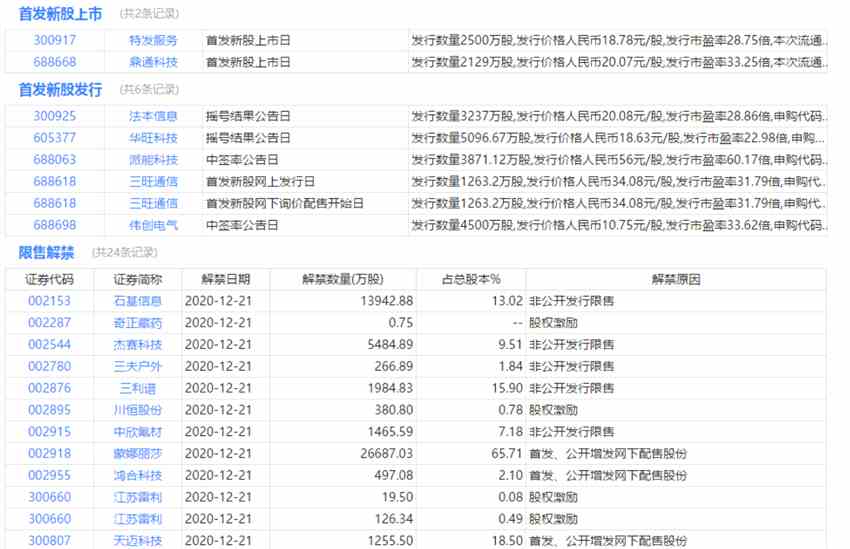Open stock code 605377 link
Viewport: 850px width, 549px height.
click(55, 138)
